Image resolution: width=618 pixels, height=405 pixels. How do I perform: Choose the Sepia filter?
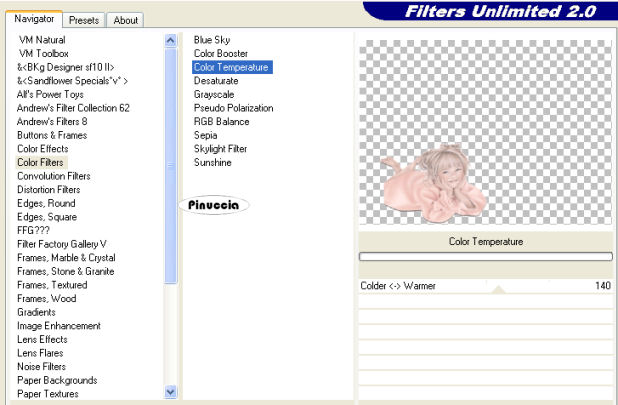[x=205, y=135]
